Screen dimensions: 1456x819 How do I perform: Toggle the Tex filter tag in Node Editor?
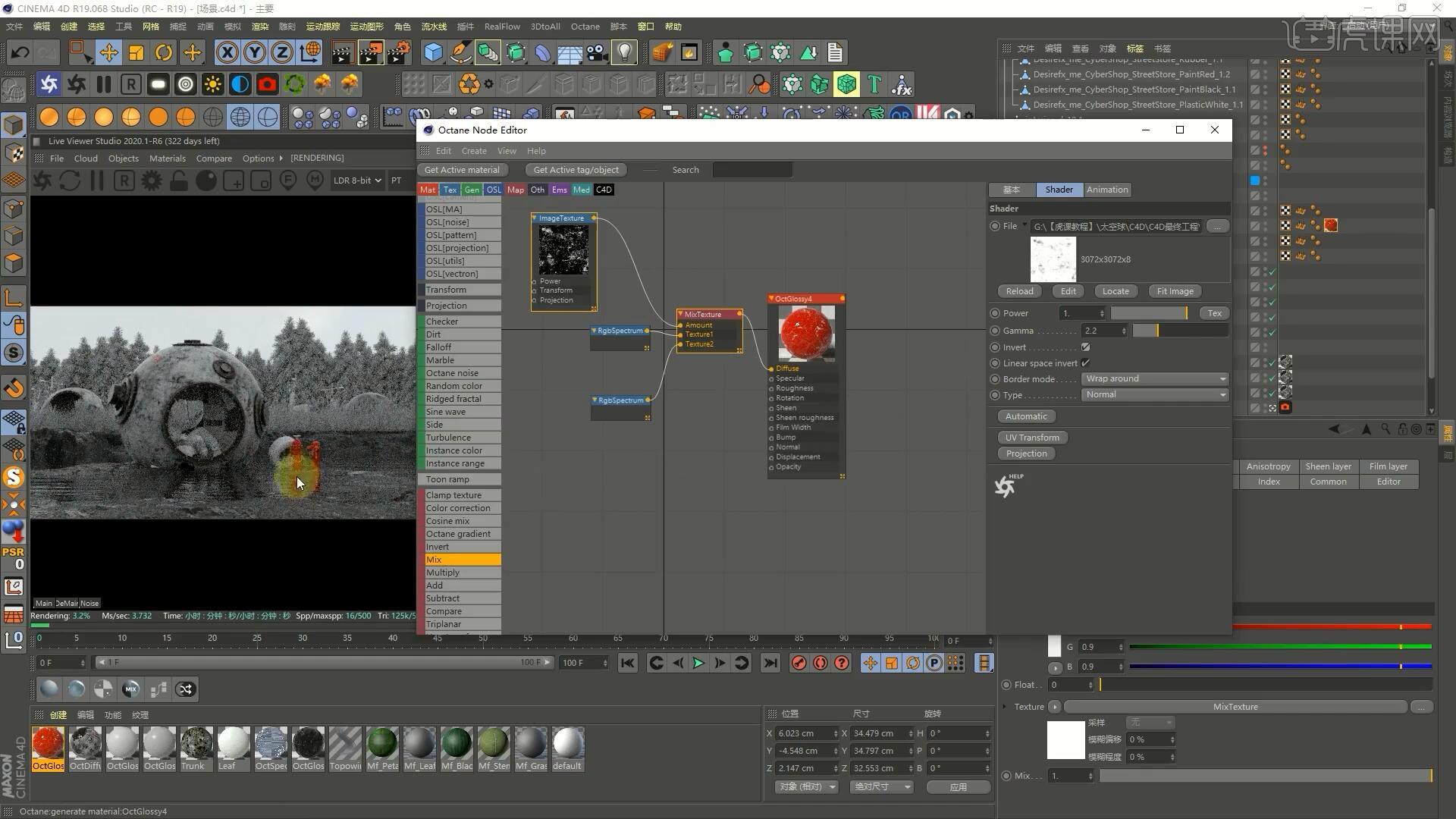[x=450, y=190]
